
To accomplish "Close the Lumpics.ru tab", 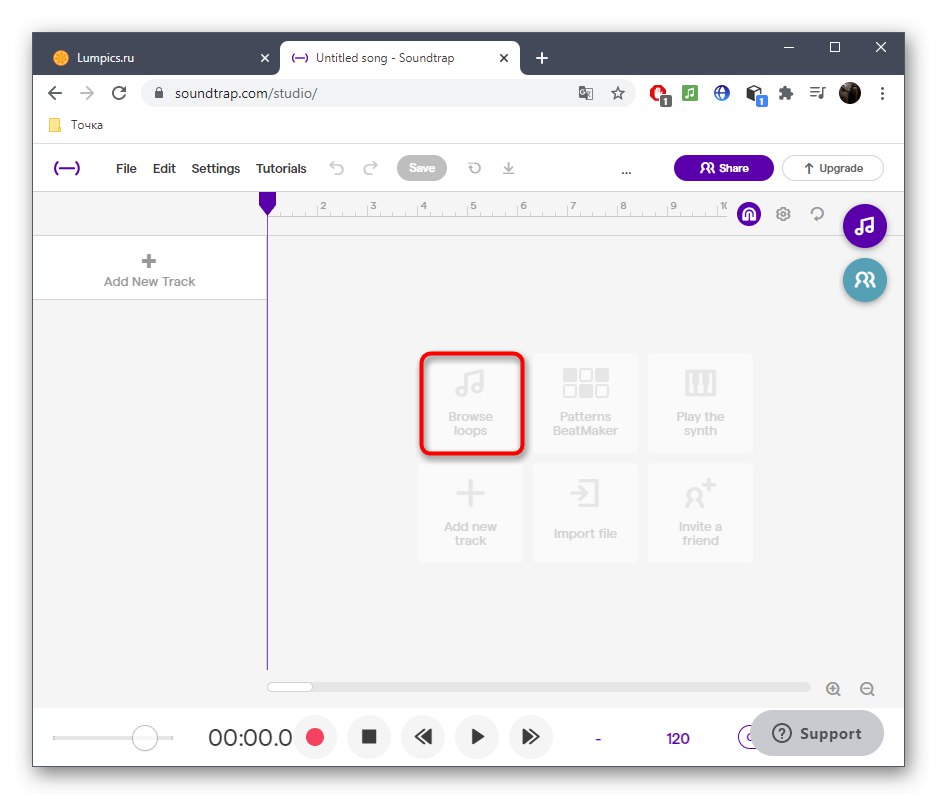I will [x=265, y=58].
